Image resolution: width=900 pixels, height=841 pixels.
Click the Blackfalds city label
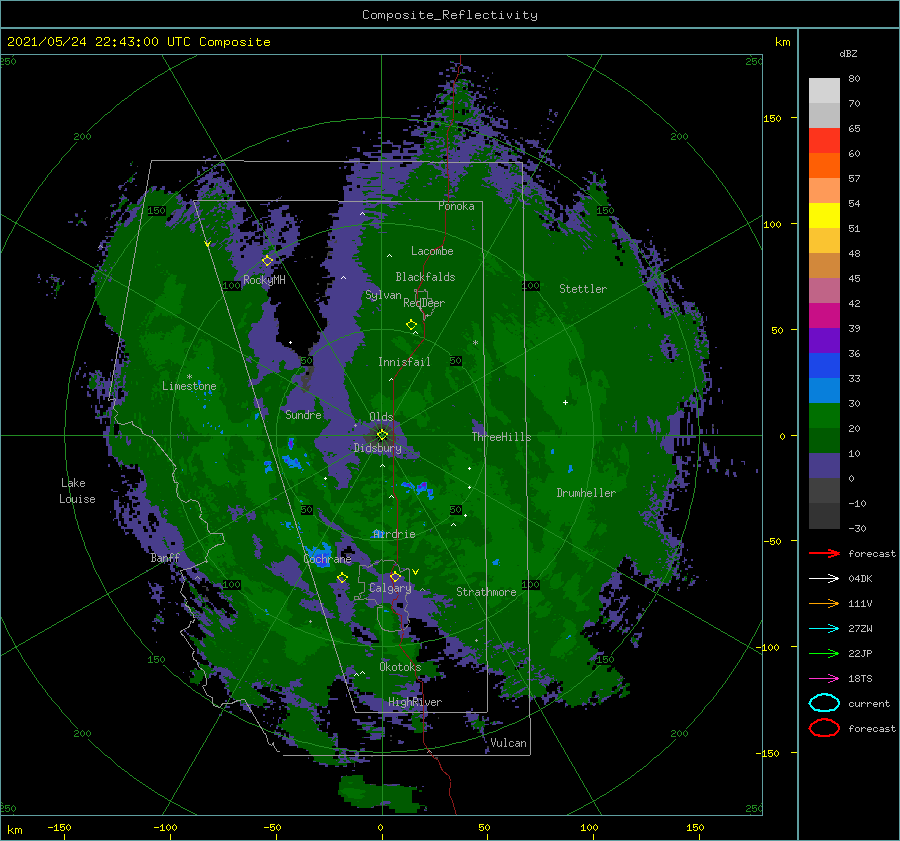click(425, 277)
